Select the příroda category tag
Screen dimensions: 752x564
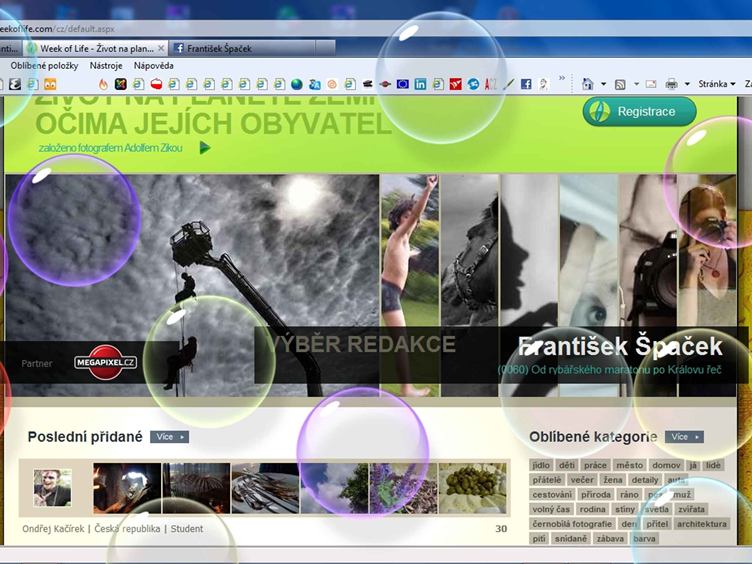(x=596, y=494)
